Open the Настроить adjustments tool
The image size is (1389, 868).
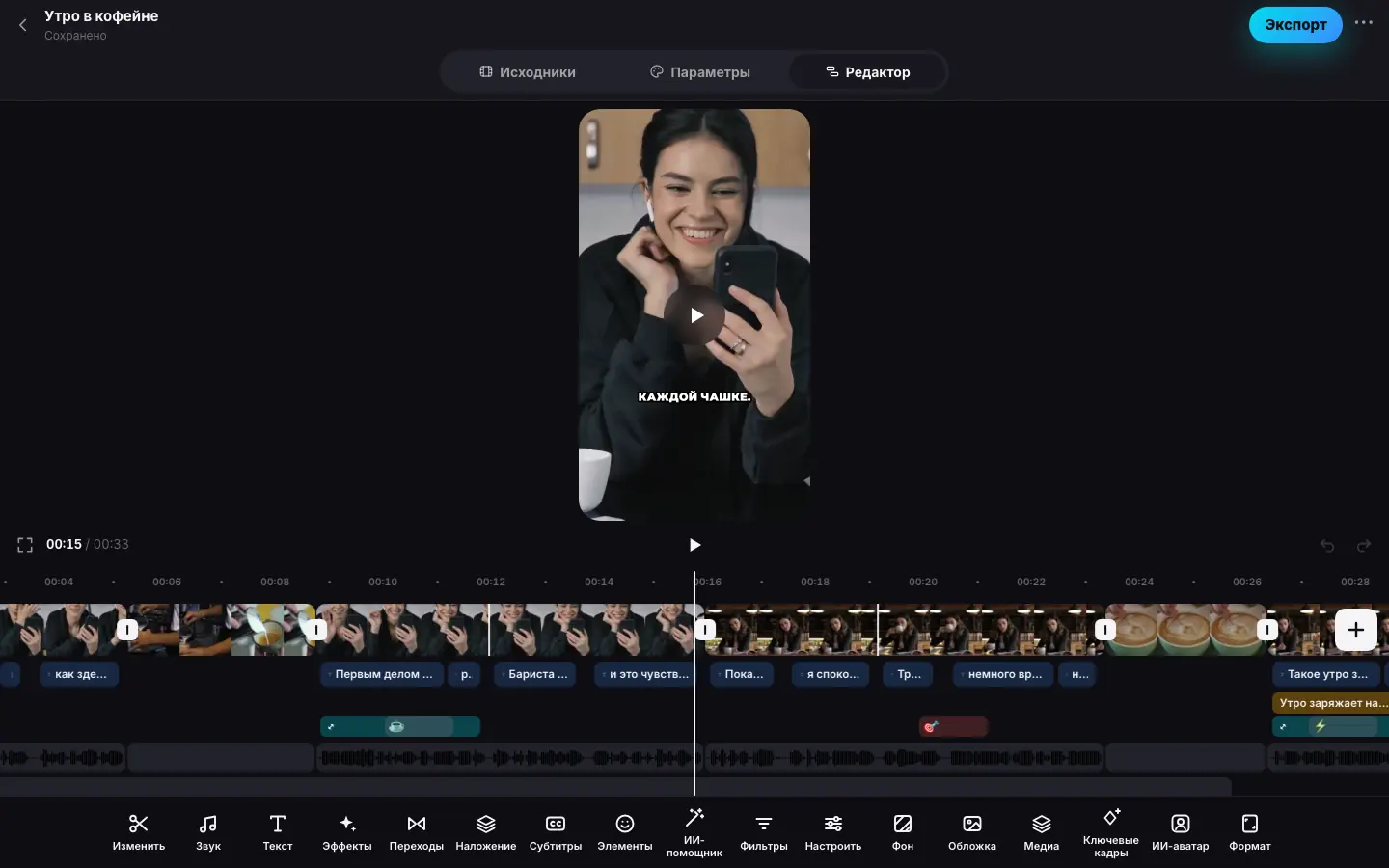833,832
